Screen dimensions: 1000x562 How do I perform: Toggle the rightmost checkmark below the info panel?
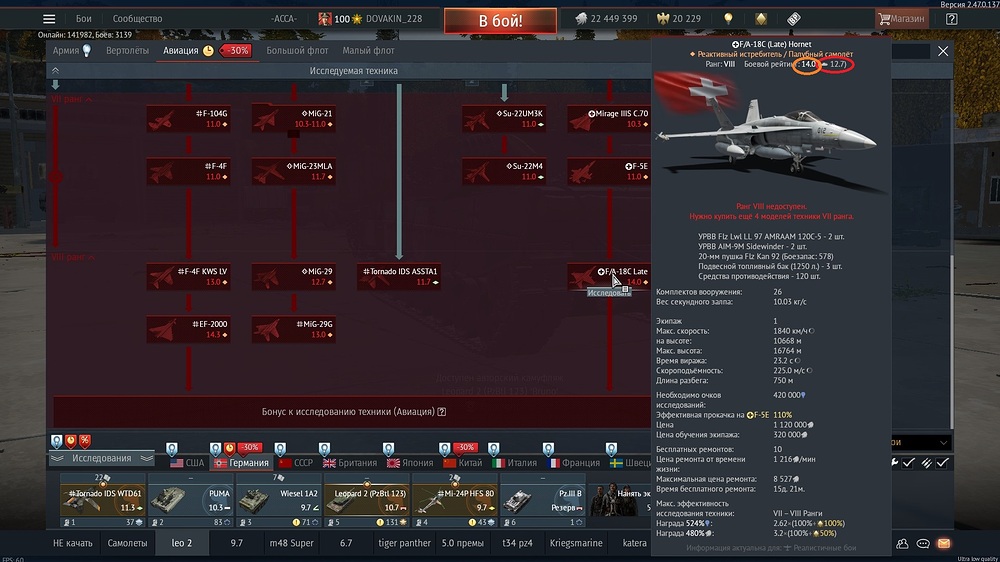(943, 463)
